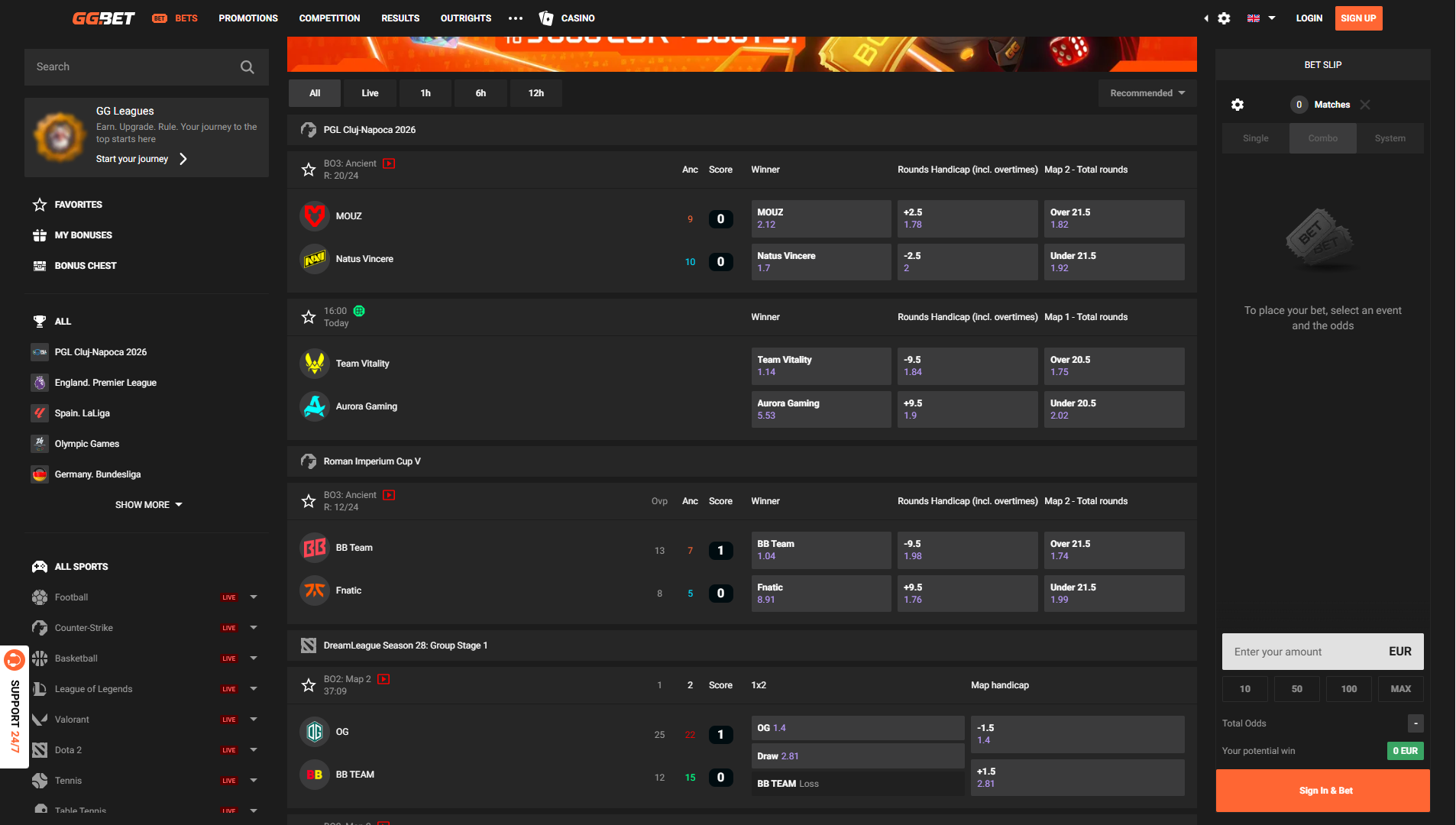Expand the Counter-Strike sport list
The height and width of the screenshot is (825, 1456).
[x=254, y=628]
